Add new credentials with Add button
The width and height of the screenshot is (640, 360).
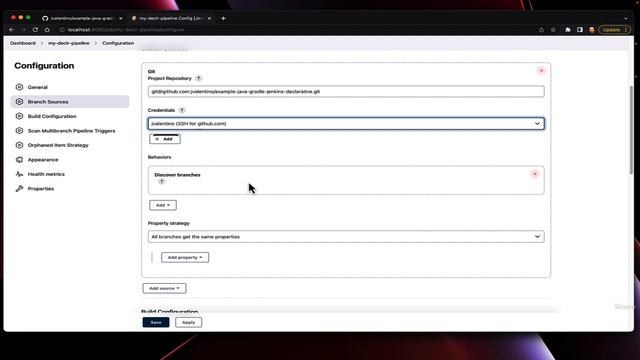coord(165,139)
